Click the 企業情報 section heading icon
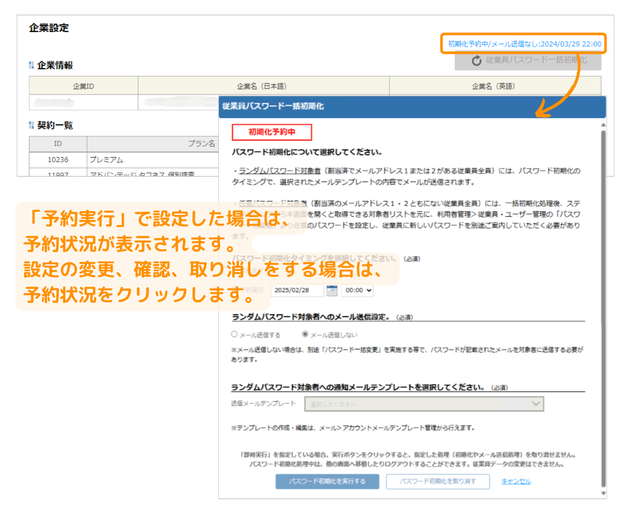 click(31, 66)
